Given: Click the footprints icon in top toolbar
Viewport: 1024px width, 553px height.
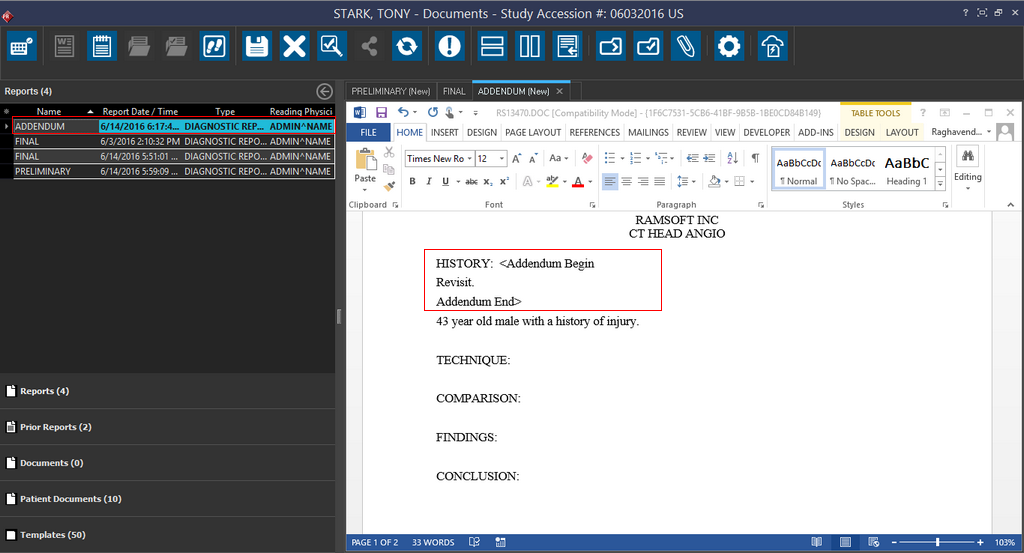Looking at the screenshot, I should tap(214, 46).
